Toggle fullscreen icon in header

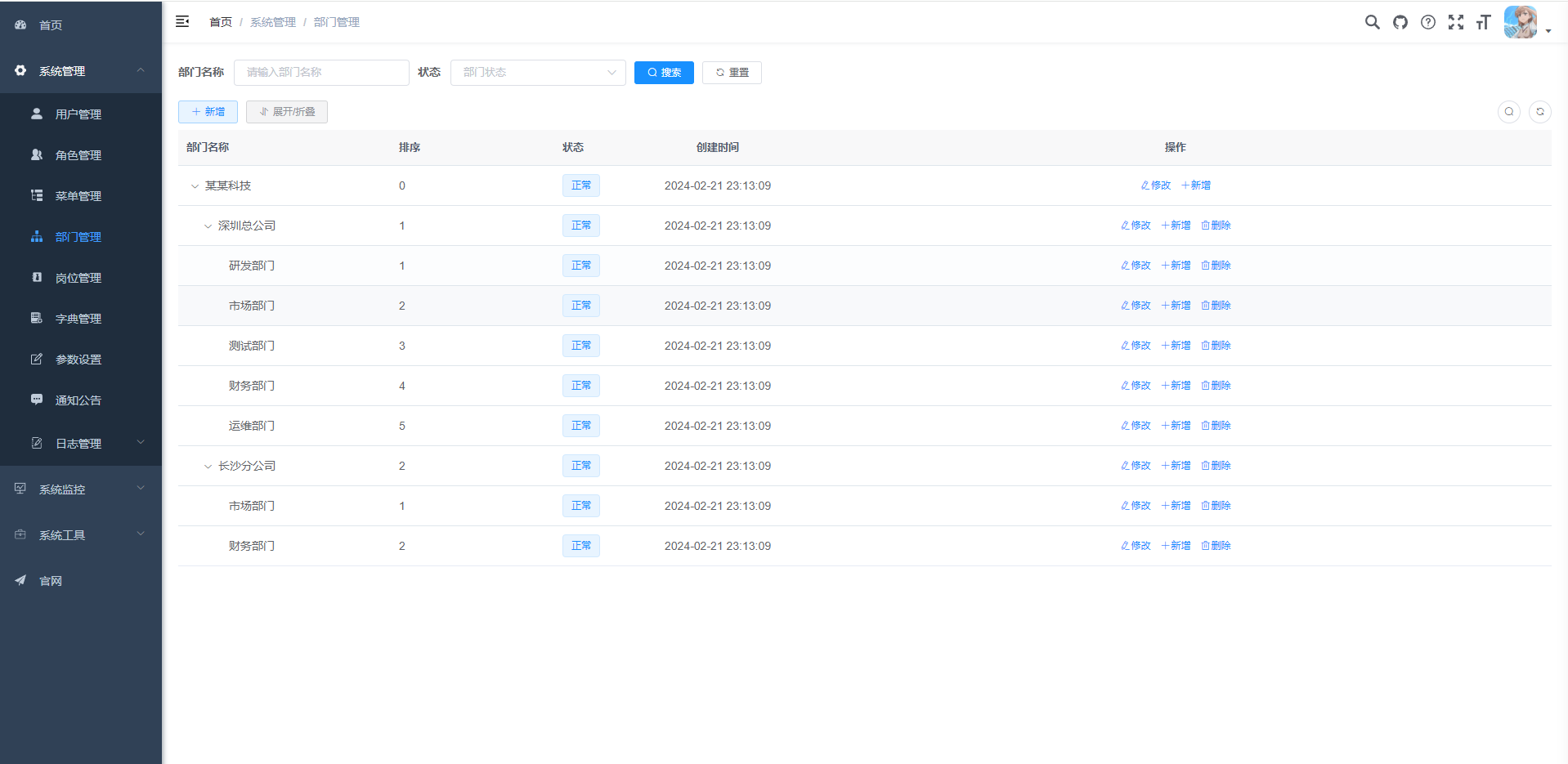coord(1456,22)
